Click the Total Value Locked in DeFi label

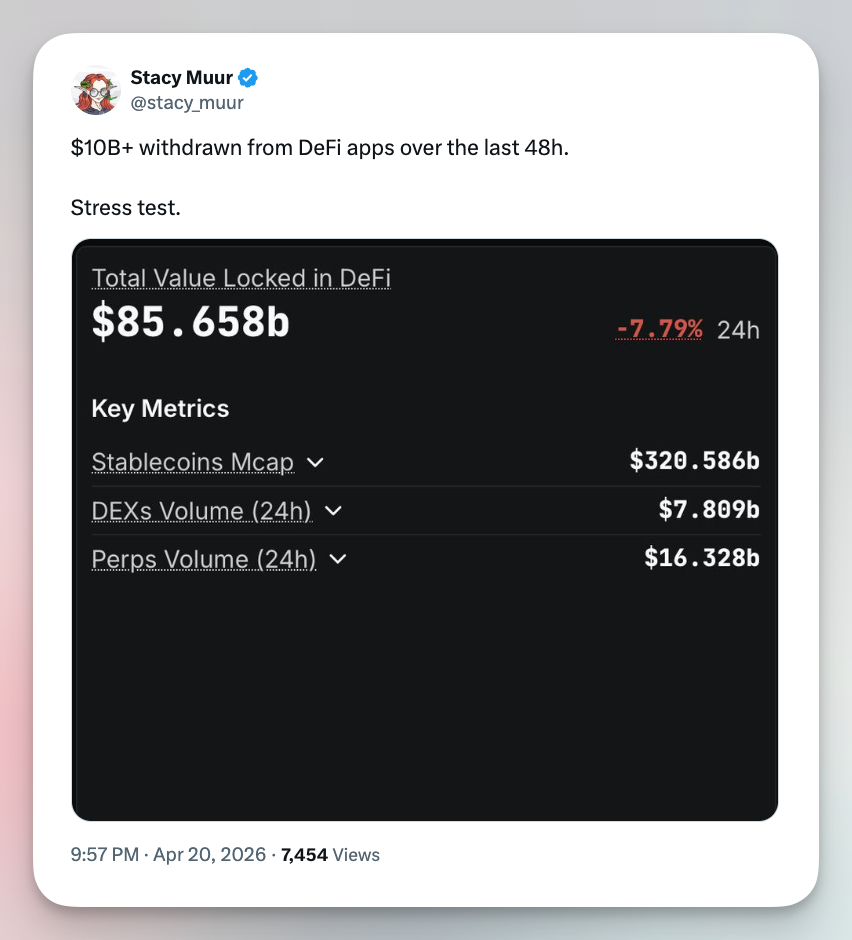click(240, 278)
